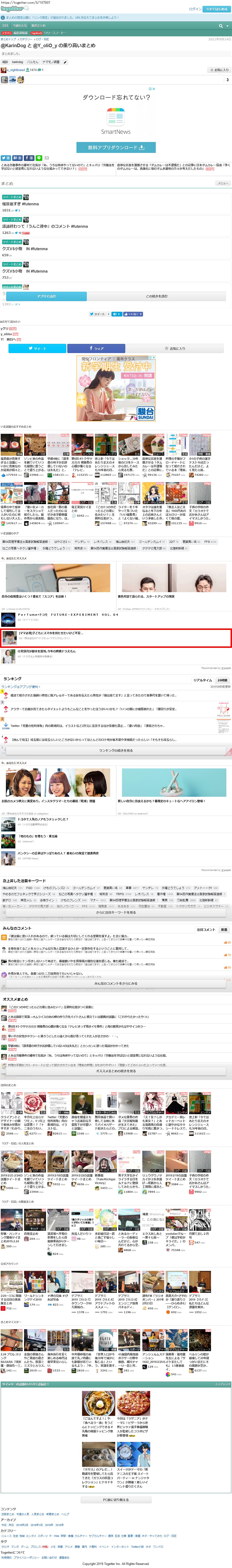Click the うすぐはじめる signup button

click(217, 9)
